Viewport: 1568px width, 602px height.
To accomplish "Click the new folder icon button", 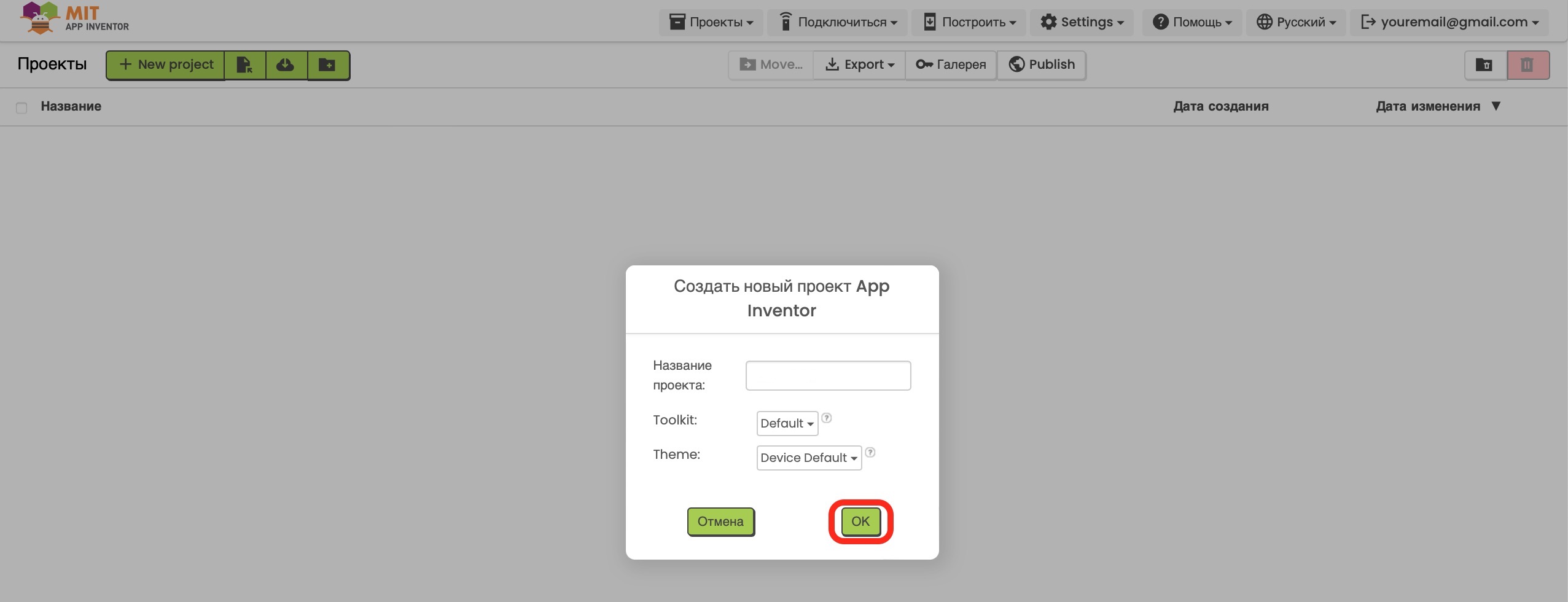I will 327,64.
